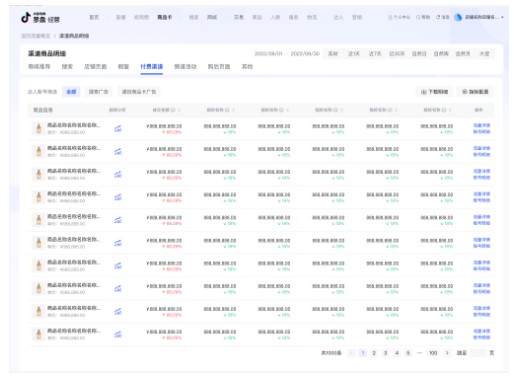Open 人群 in top navigation
The height and width of the screenshot is (378, 514).
[275, 17]
